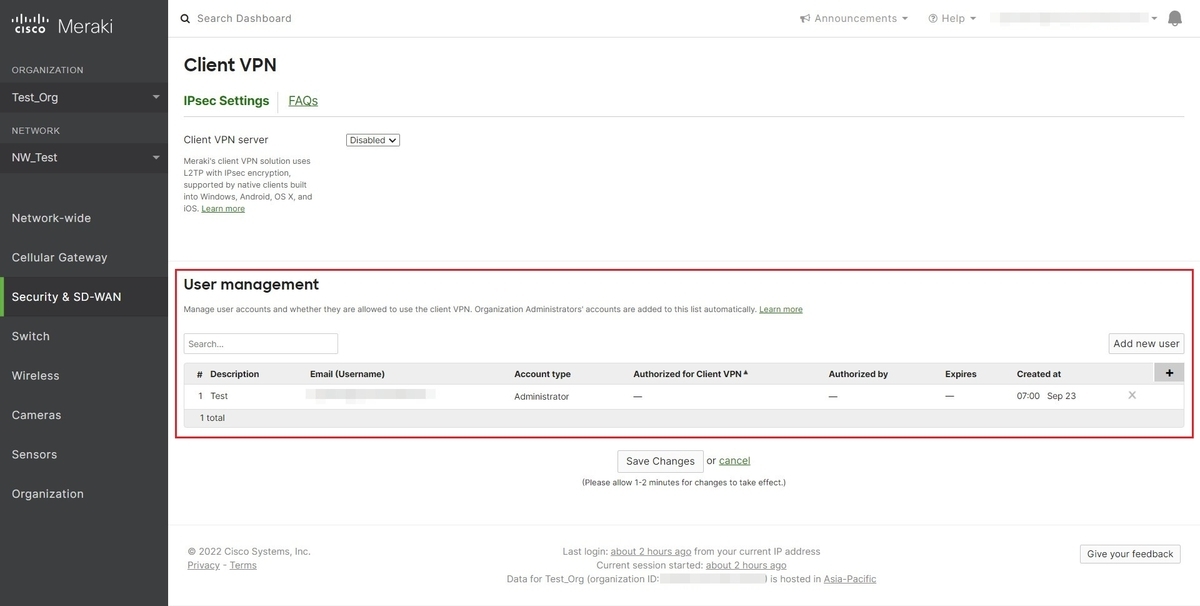Remove the Test user via the X icon
The width and height of the screenshot is (1200, 606).
1131,395
